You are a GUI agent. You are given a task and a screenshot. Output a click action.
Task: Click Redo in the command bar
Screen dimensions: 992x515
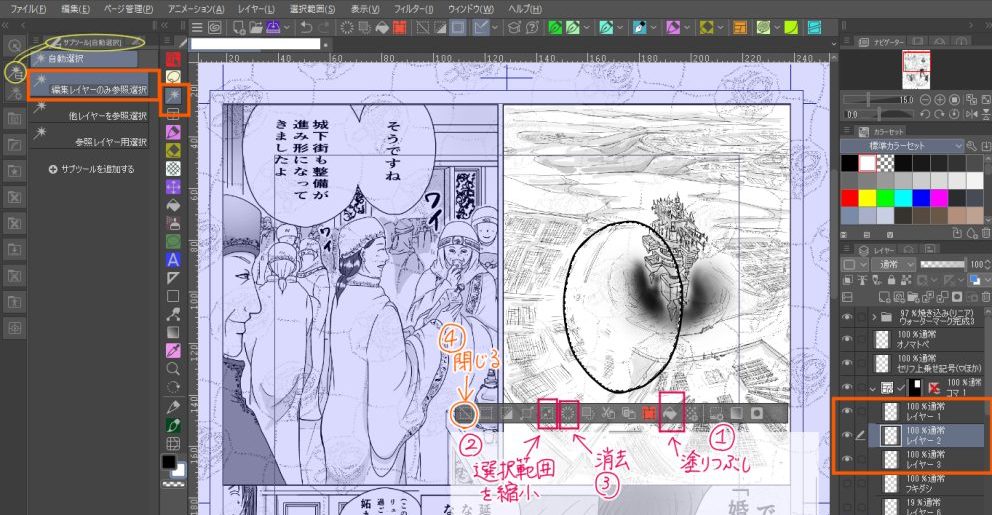click(x=326, y=27)
